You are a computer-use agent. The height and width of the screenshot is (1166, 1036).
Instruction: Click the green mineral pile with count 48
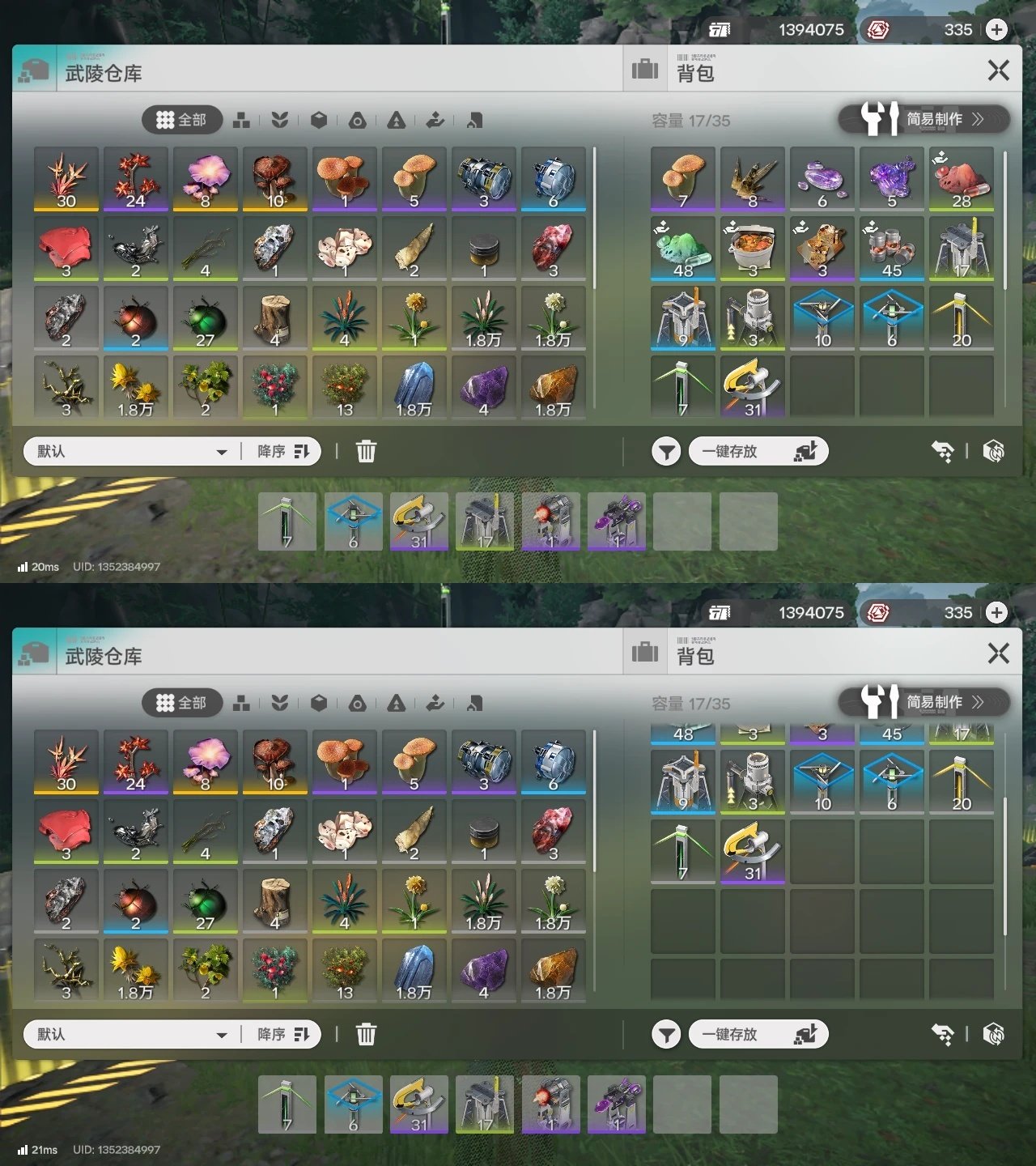(683, 249)
